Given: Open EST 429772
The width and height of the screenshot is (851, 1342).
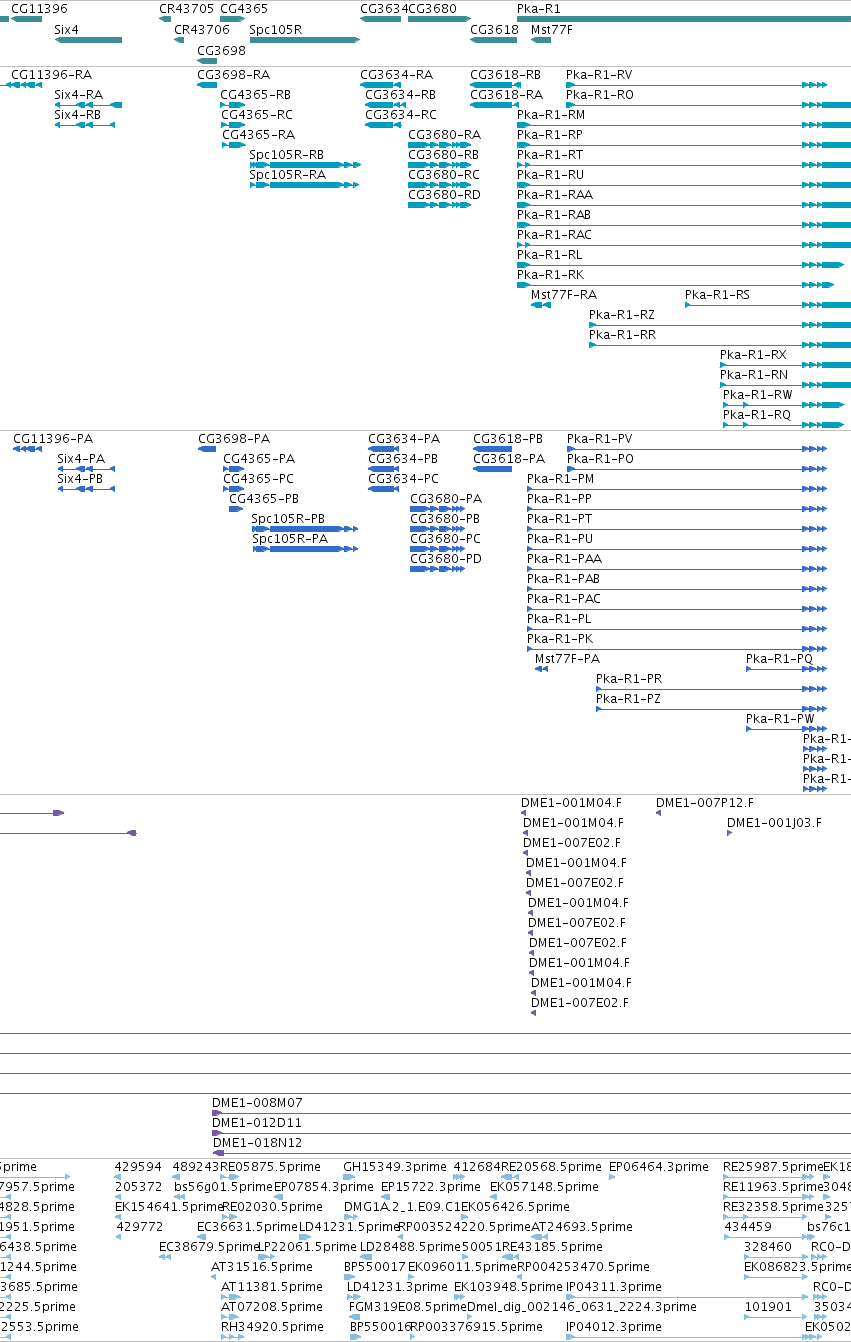Looking at the screenshot, I should pyautogui.click(x=140, y=1227).
